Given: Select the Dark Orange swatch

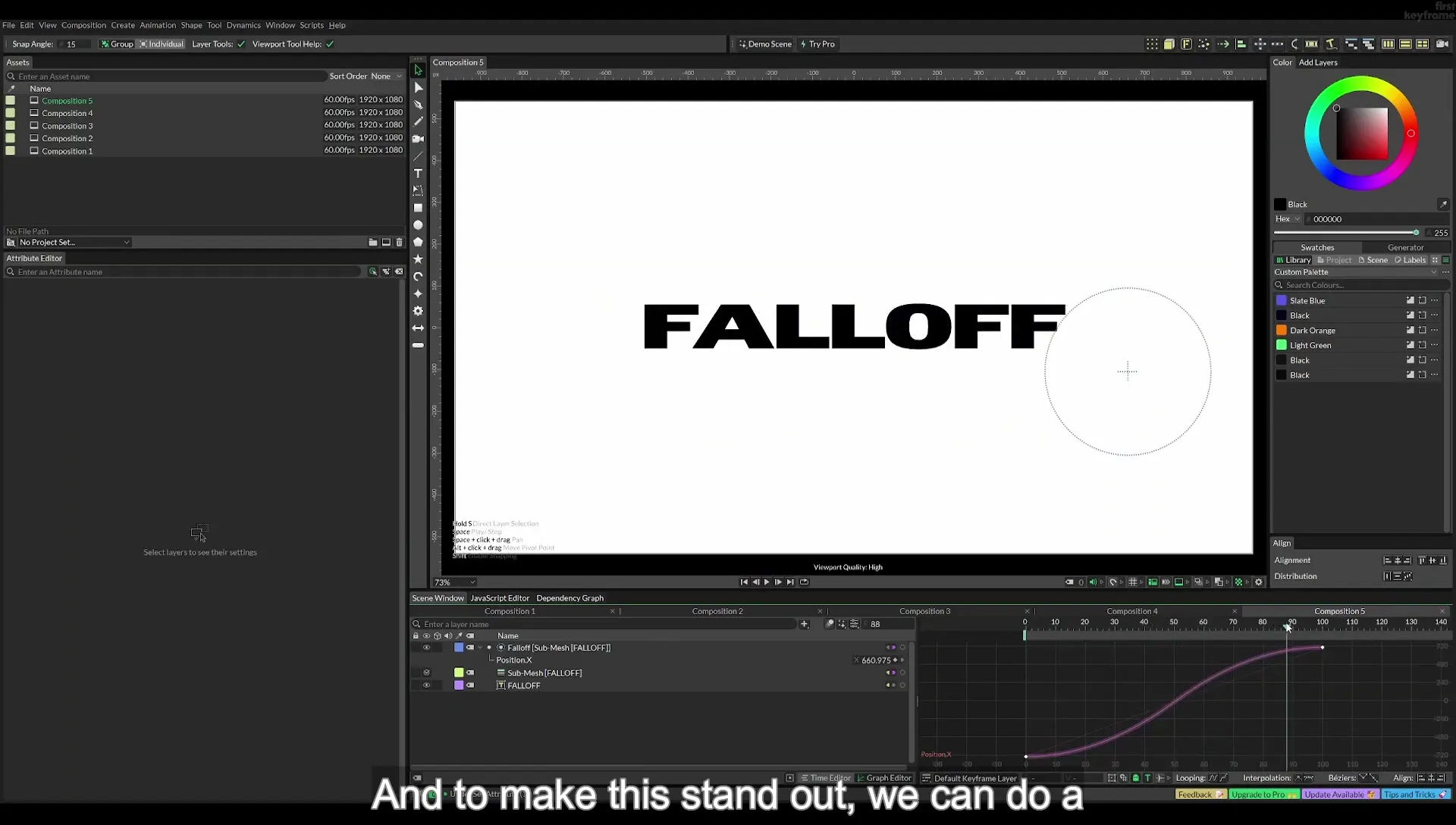Looking at the screenshot, I should pos(1312,331).
